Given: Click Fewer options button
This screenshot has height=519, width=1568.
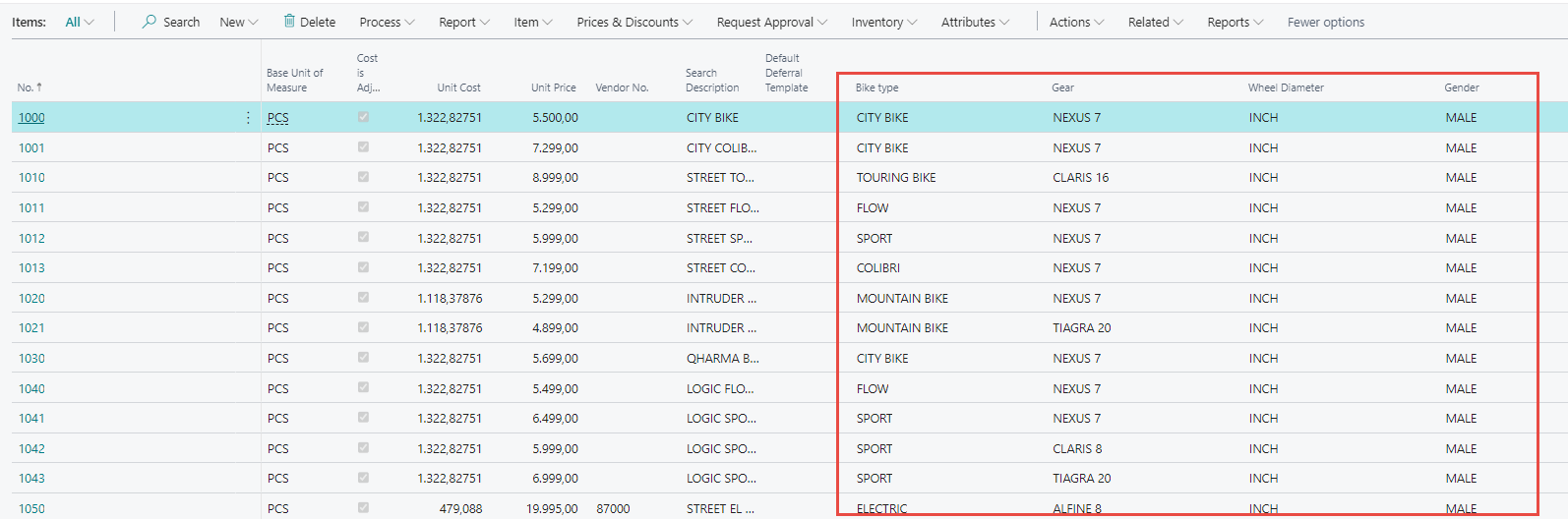Looking at the screenshot, I should point(1325,22).
